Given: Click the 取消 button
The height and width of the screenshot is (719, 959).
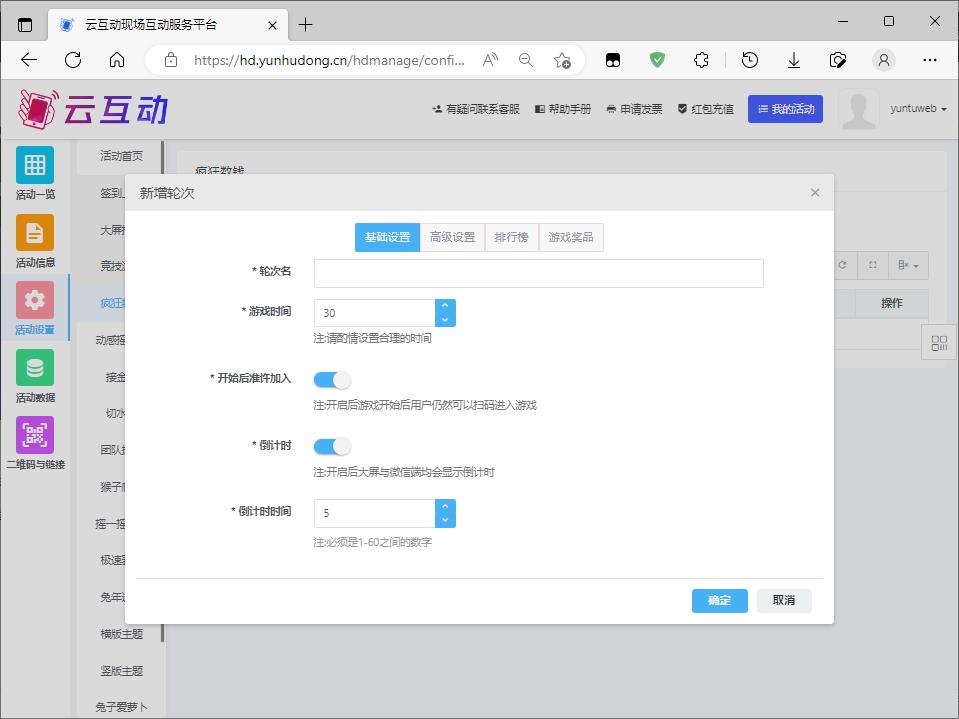Looking at the screenshot, I should pos(783,600).
